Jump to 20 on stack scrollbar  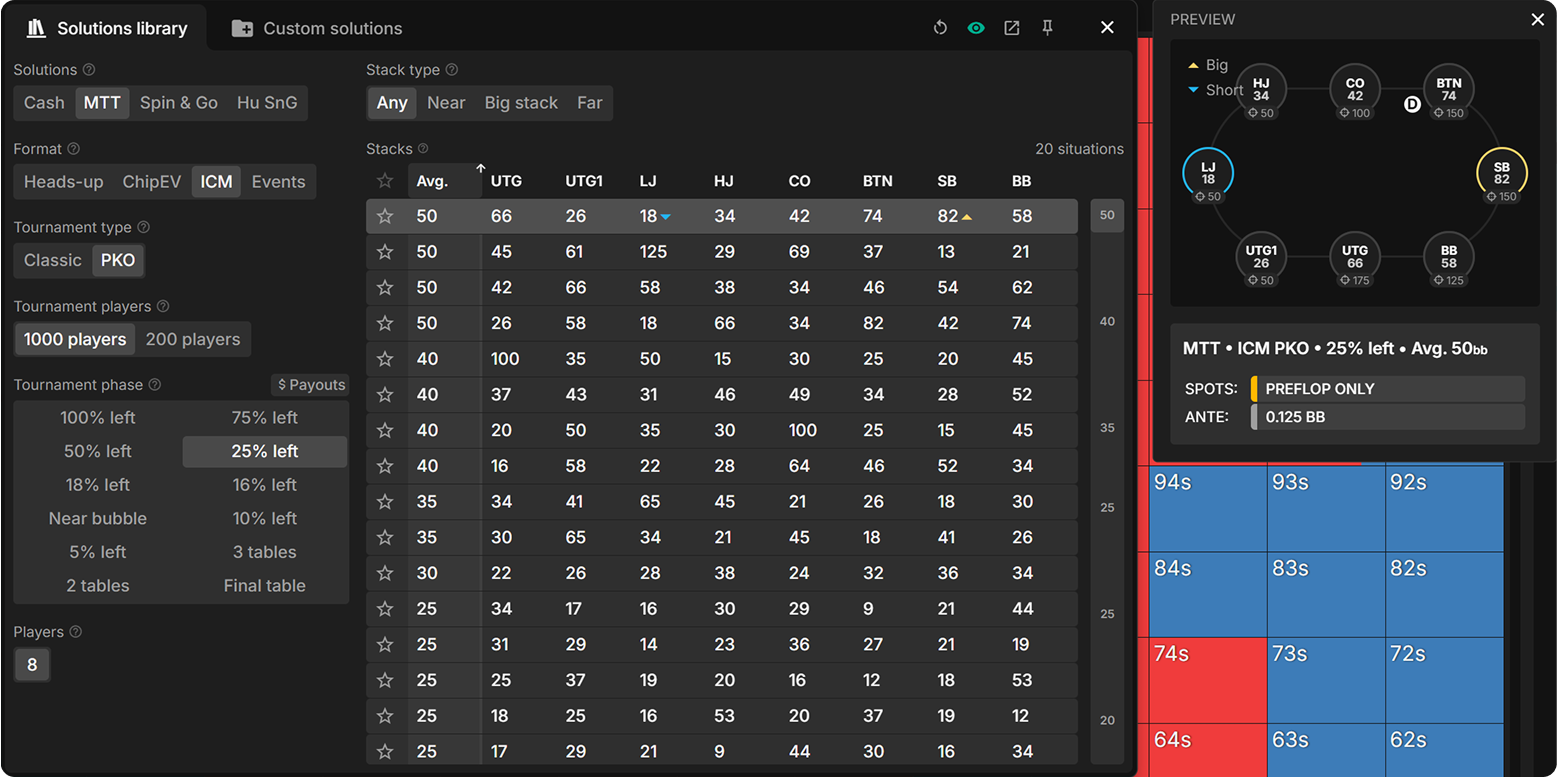[x=1107, y=720]
